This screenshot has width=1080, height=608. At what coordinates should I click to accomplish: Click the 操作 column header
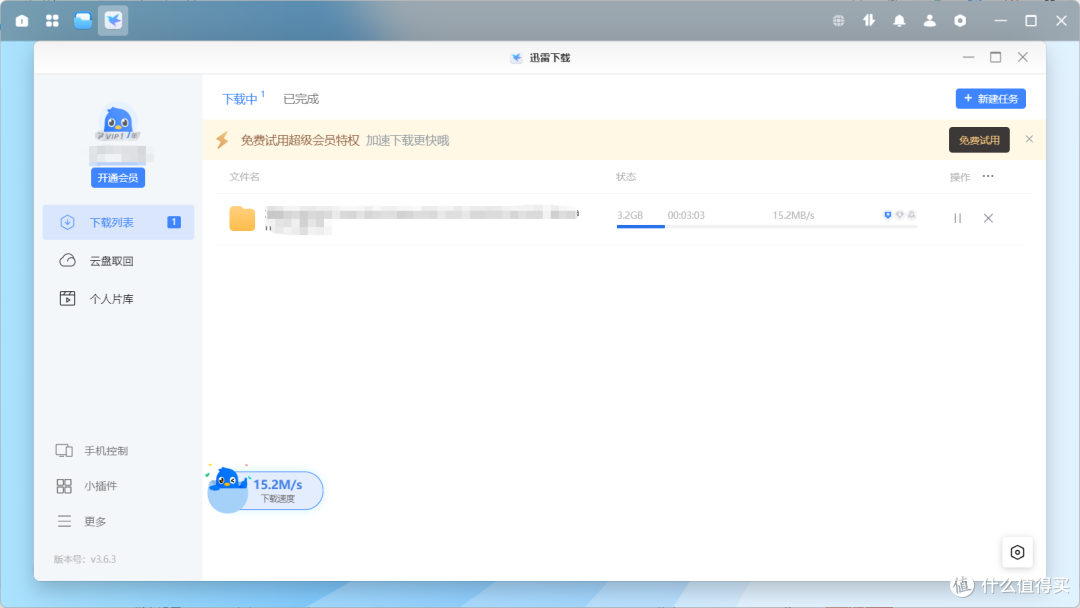pyautogui.click(x=959, y=177)
